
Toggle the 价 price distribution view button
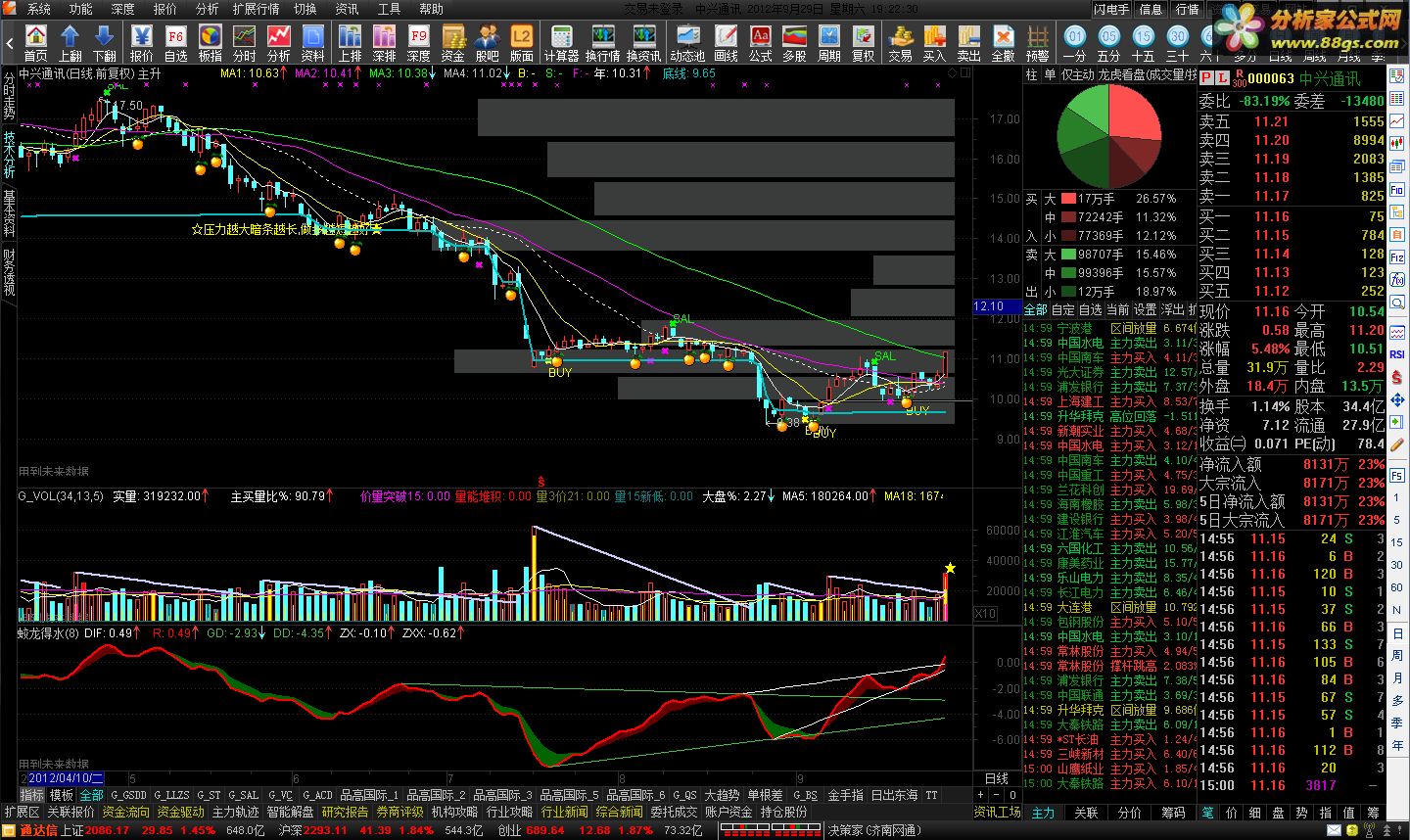tap(1231, 813)
